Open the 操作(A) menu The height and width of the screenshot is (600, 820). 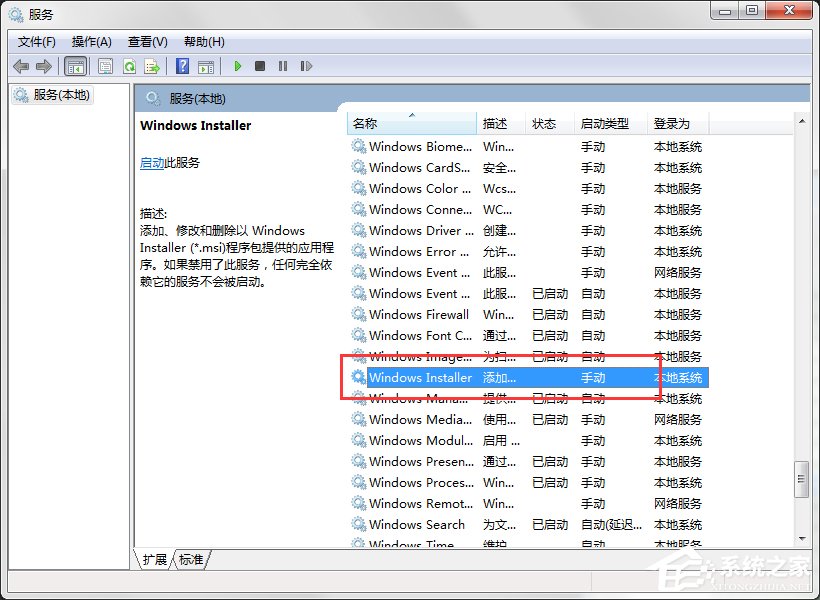[92, 41]
